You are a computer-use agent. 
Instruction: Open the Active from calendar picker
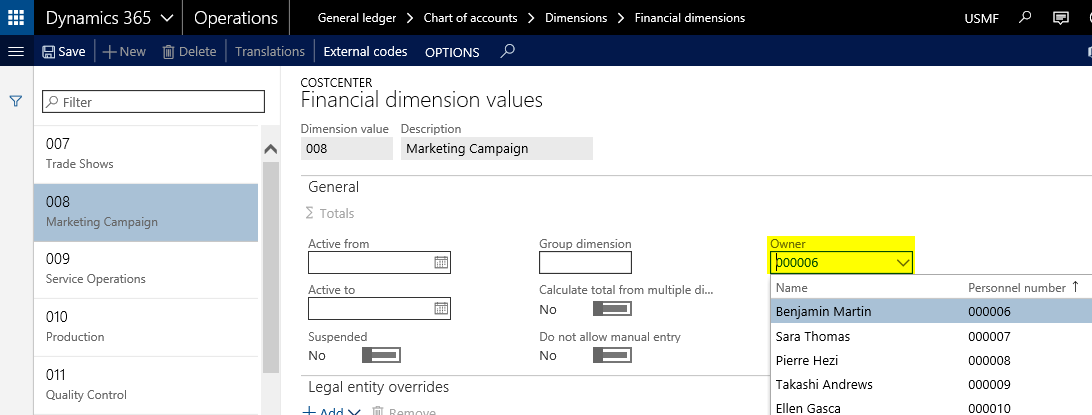[441, 263]
